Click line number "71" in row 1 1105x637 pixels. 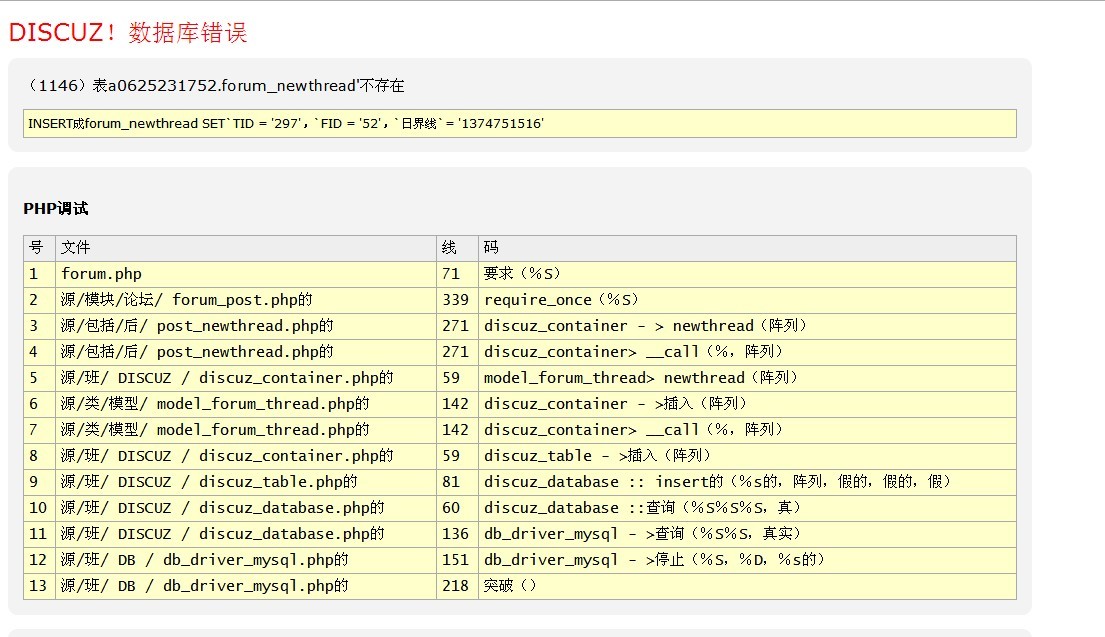point(451,273)
